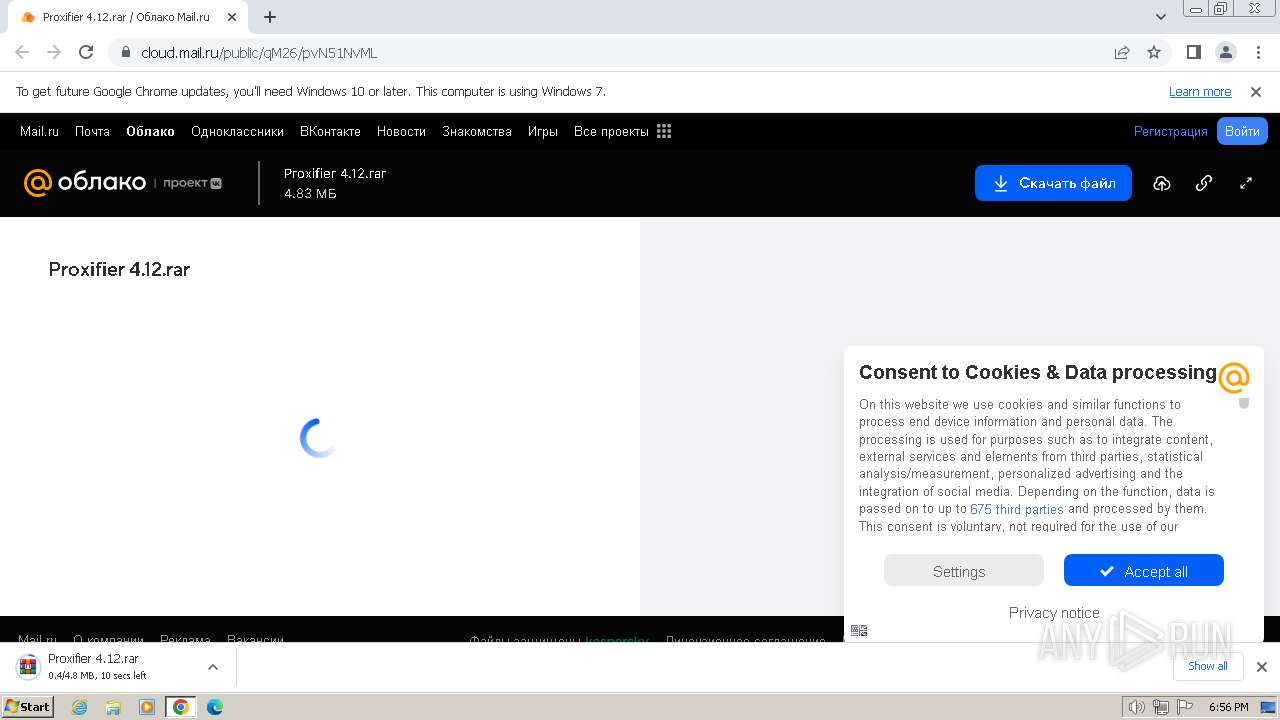The width and height of the screenshot is (1280, 720).
Task: Open Windows Explorer folder in taskbar
Action: pos(113,707)
